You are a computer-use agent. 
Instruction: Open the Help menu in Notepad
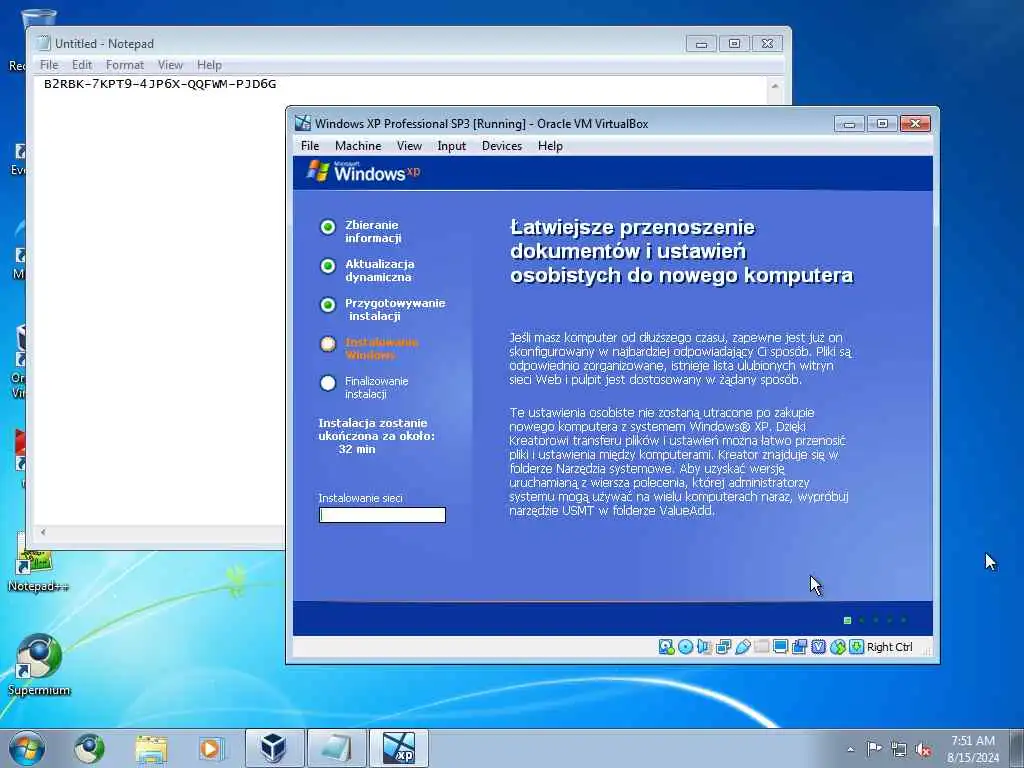point(210,65)
